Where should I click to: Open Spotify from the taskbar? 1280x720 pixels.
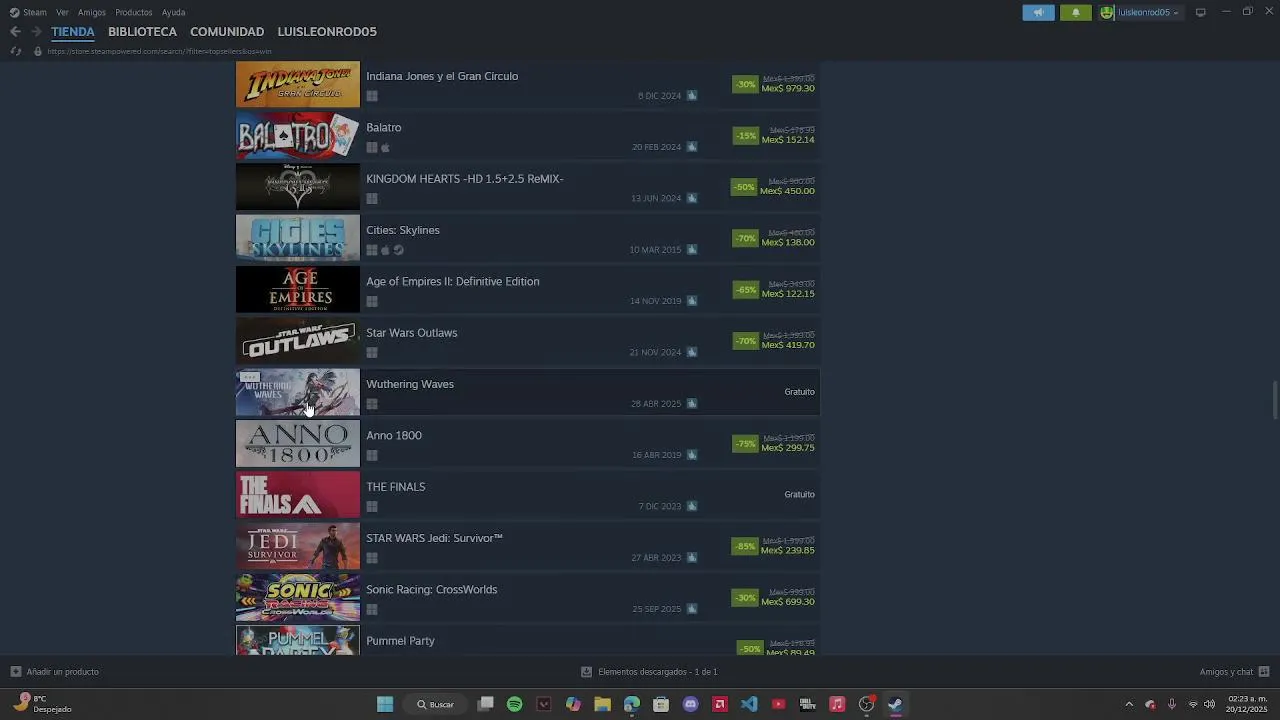click(x=514, y=704)
